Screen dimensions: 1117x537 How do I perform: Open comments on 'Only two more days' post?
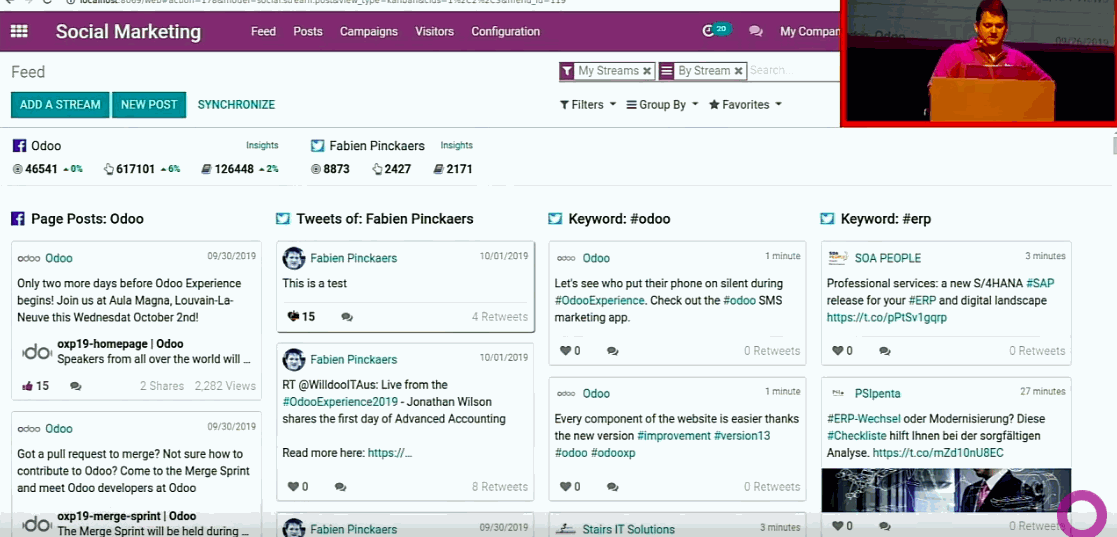pos(76,386)
